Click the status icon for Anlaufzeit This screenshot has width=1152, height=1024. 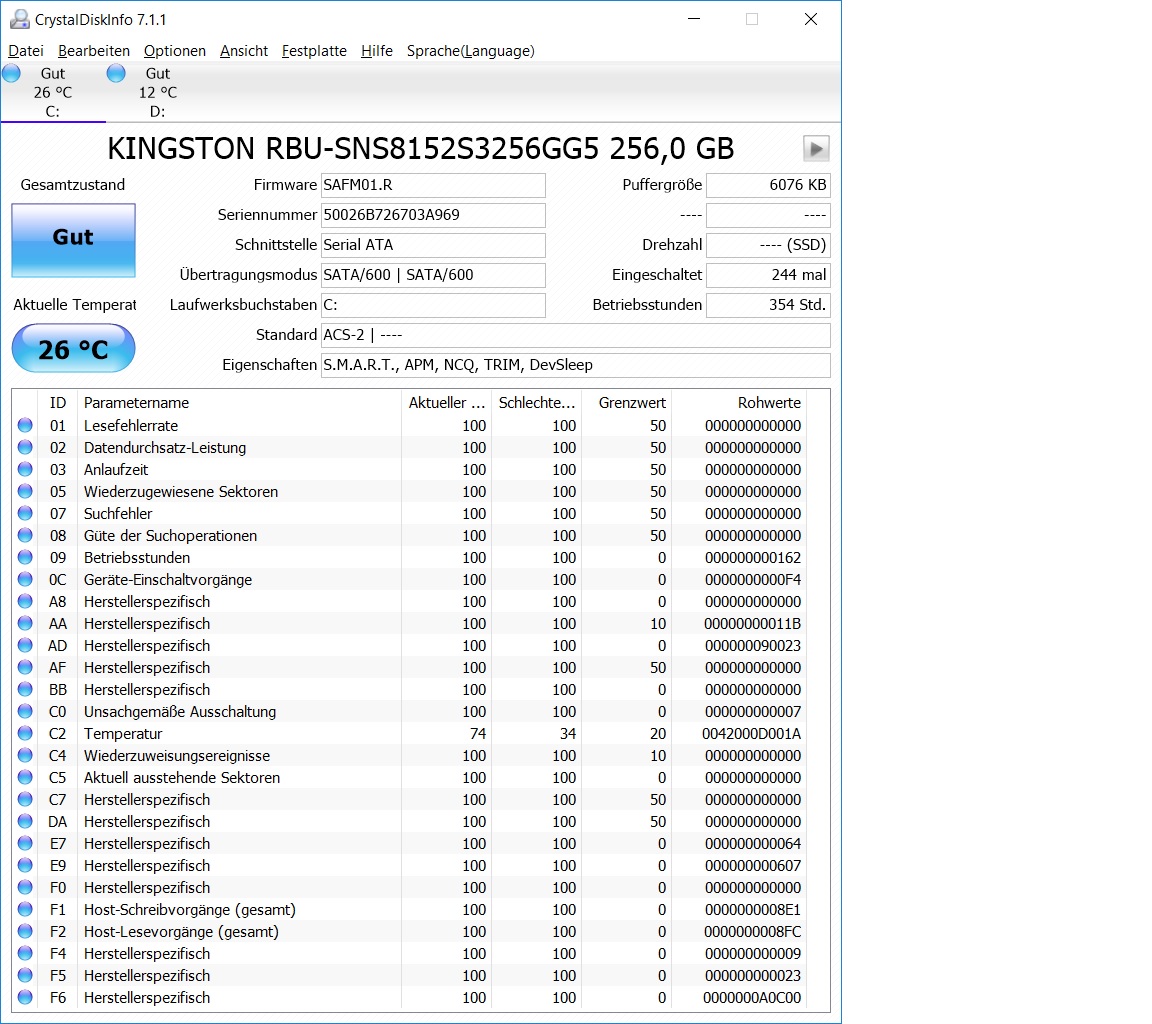[x=25, y=469]
